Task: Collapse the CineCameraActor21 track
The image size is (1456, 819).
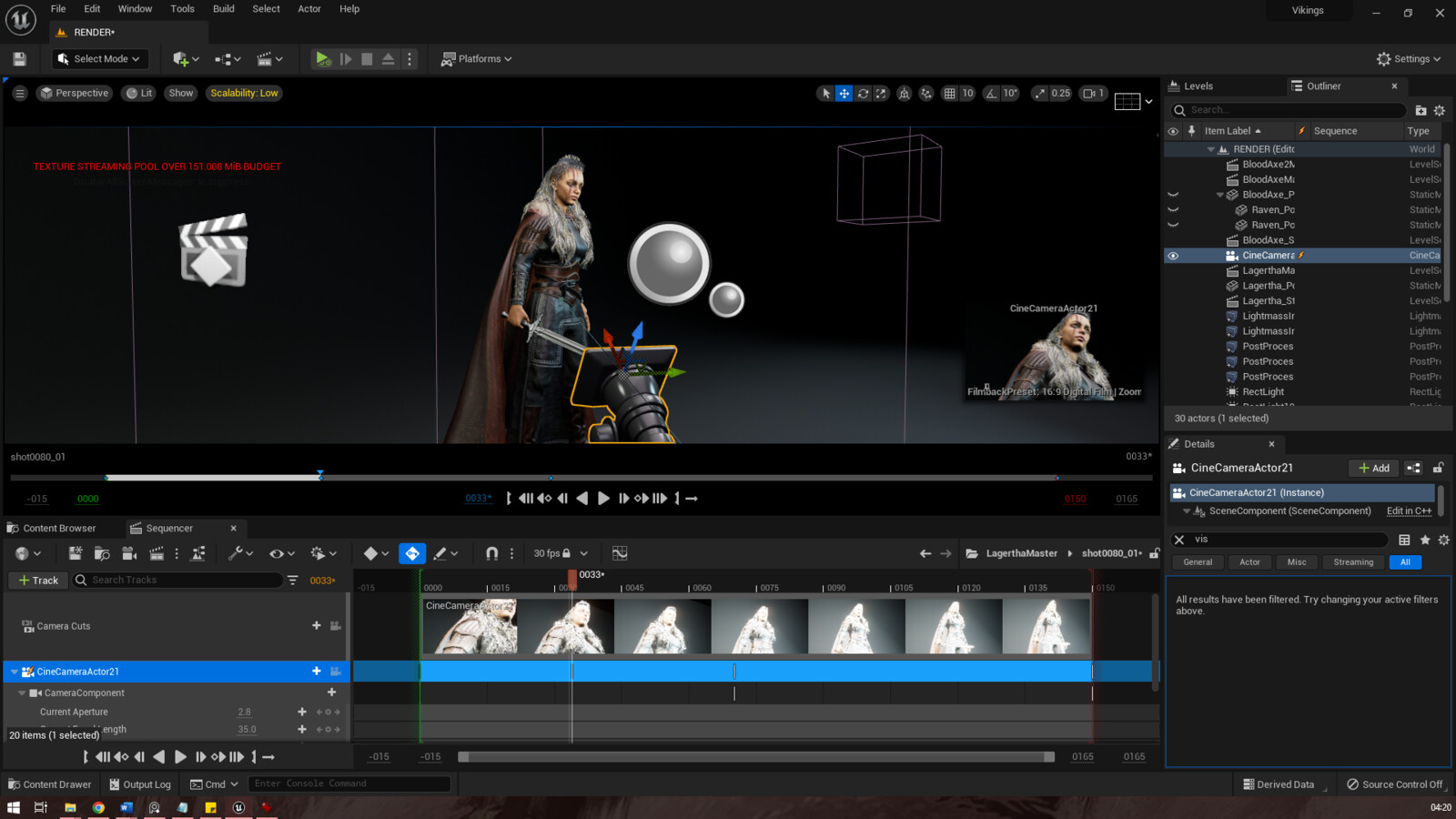Action: pyautogui.click(x=15, y=672)
